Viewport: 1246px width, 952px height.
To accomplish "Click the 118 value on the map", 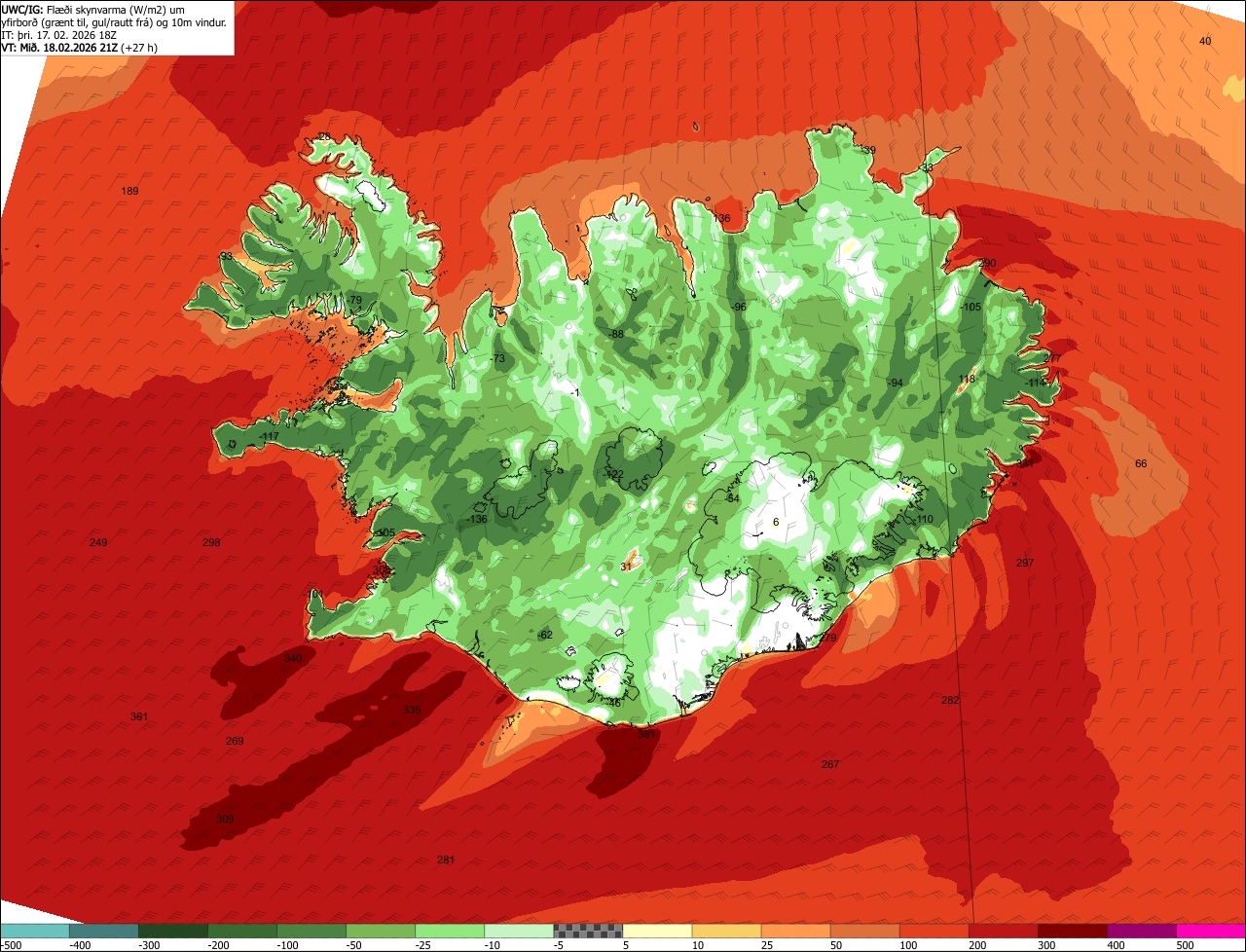I will 967,379.
